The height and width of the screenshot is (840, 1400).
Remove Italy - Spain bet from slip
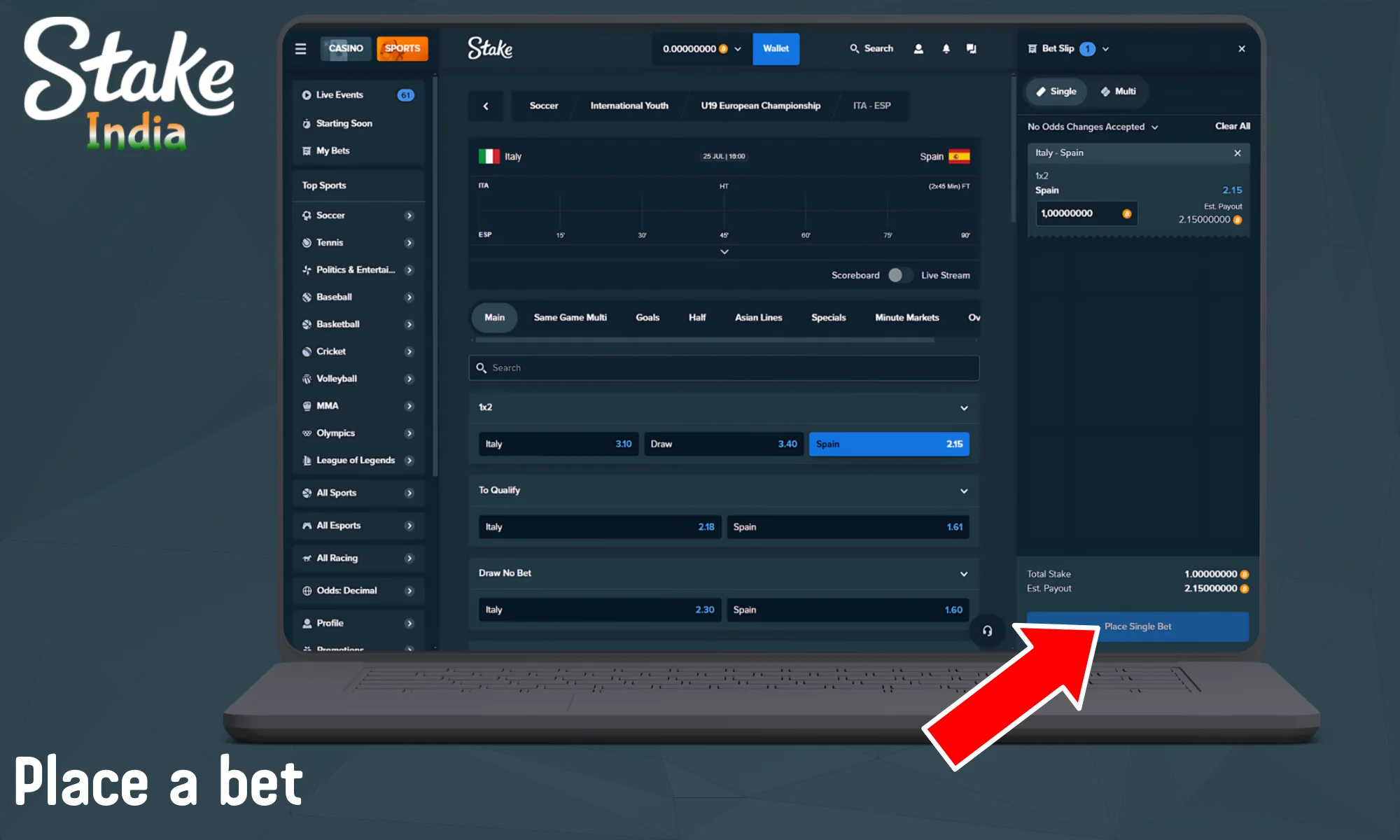[1237, 153]
